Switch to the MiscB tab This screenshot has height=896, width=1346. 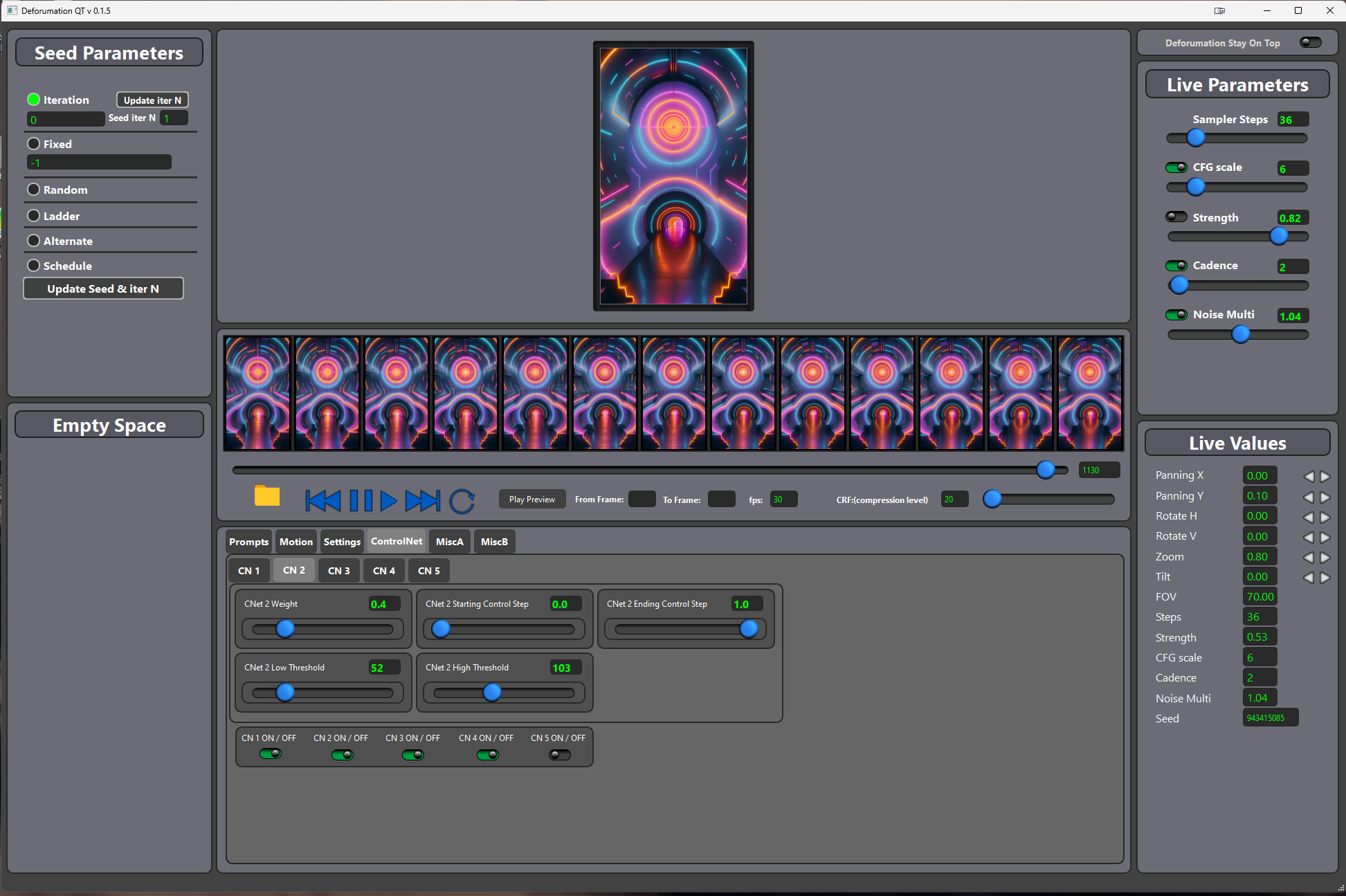(496, 542)
